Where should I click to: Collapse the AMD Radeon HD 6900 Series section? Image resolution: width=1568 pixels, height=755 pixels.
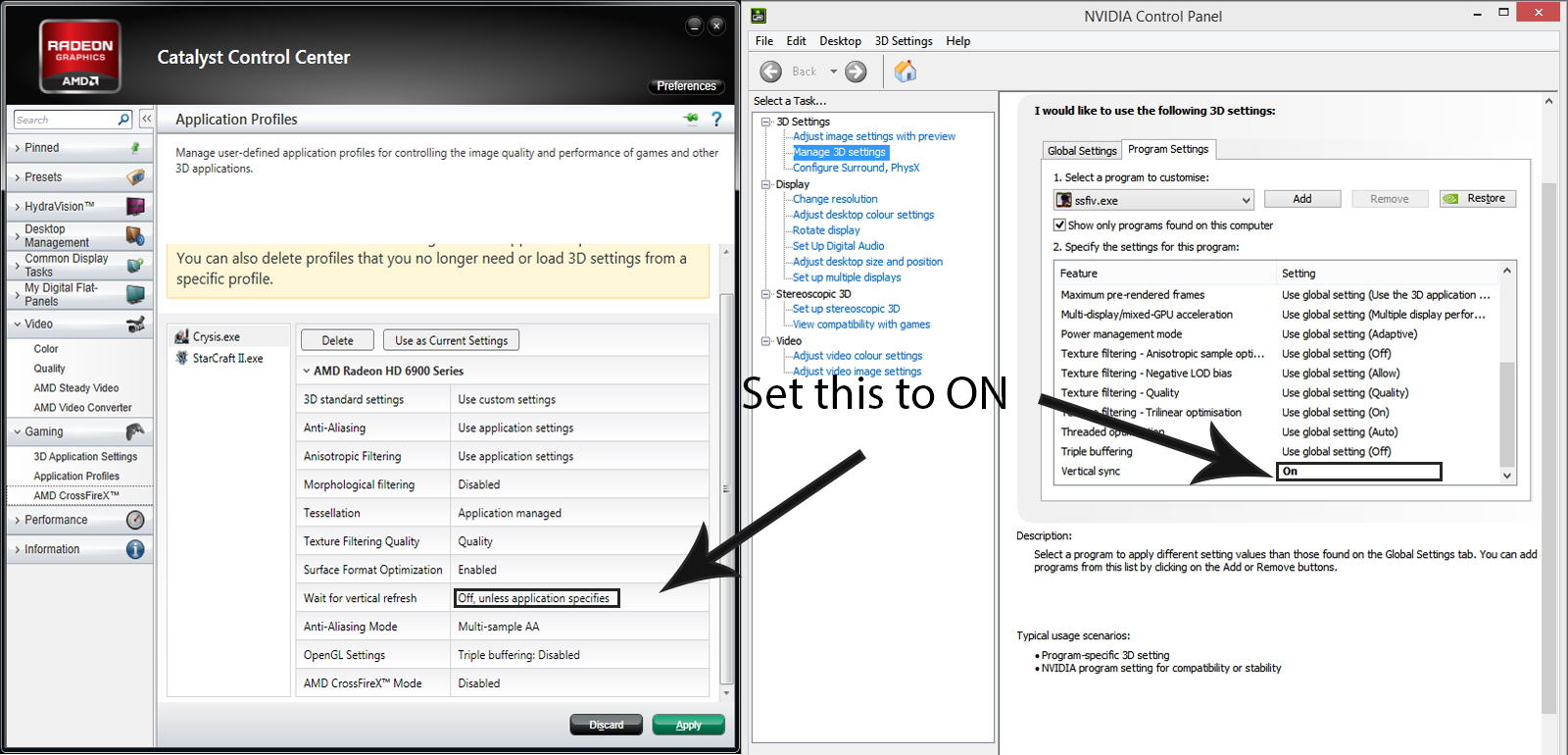coord(307,371)
